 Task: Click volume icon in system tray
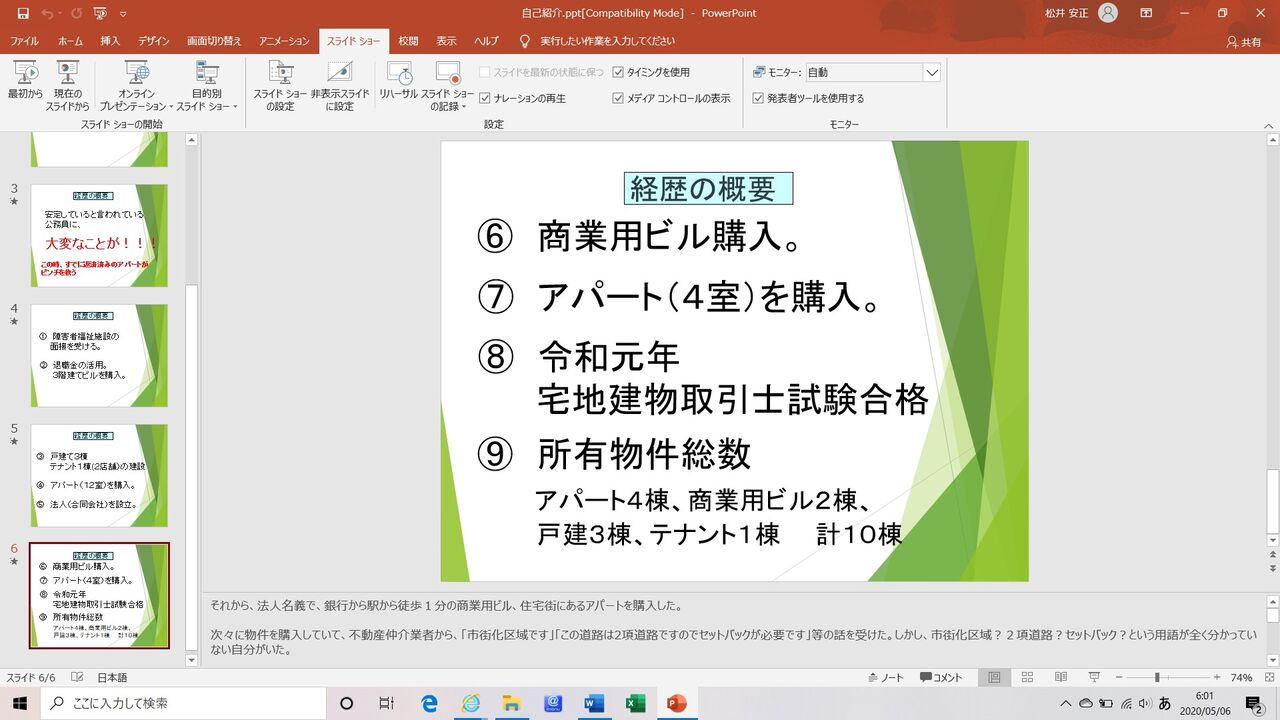[x=1145, y=704]
